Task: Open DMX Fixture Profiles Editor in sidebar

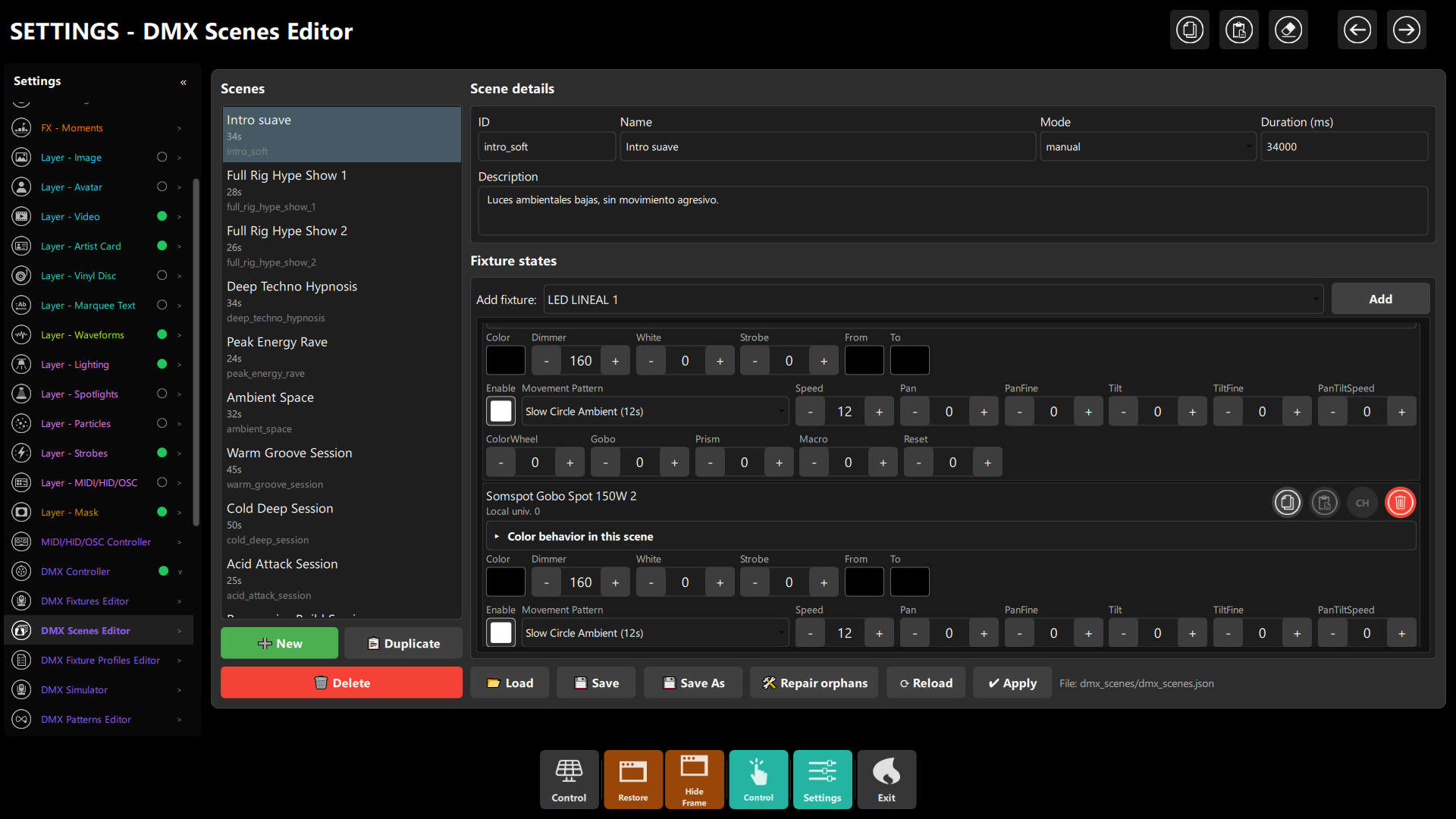Action: pos(100,661)
